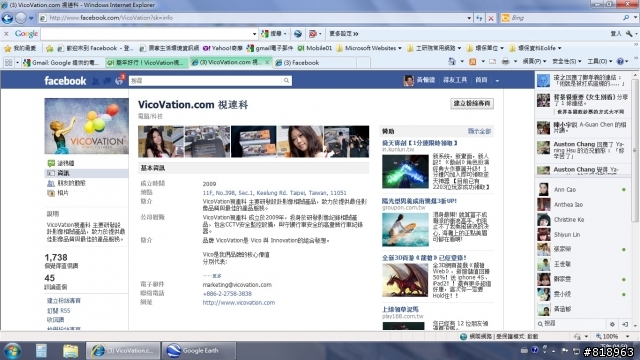Click the Facebook search magnifier button

click(287, 81)
